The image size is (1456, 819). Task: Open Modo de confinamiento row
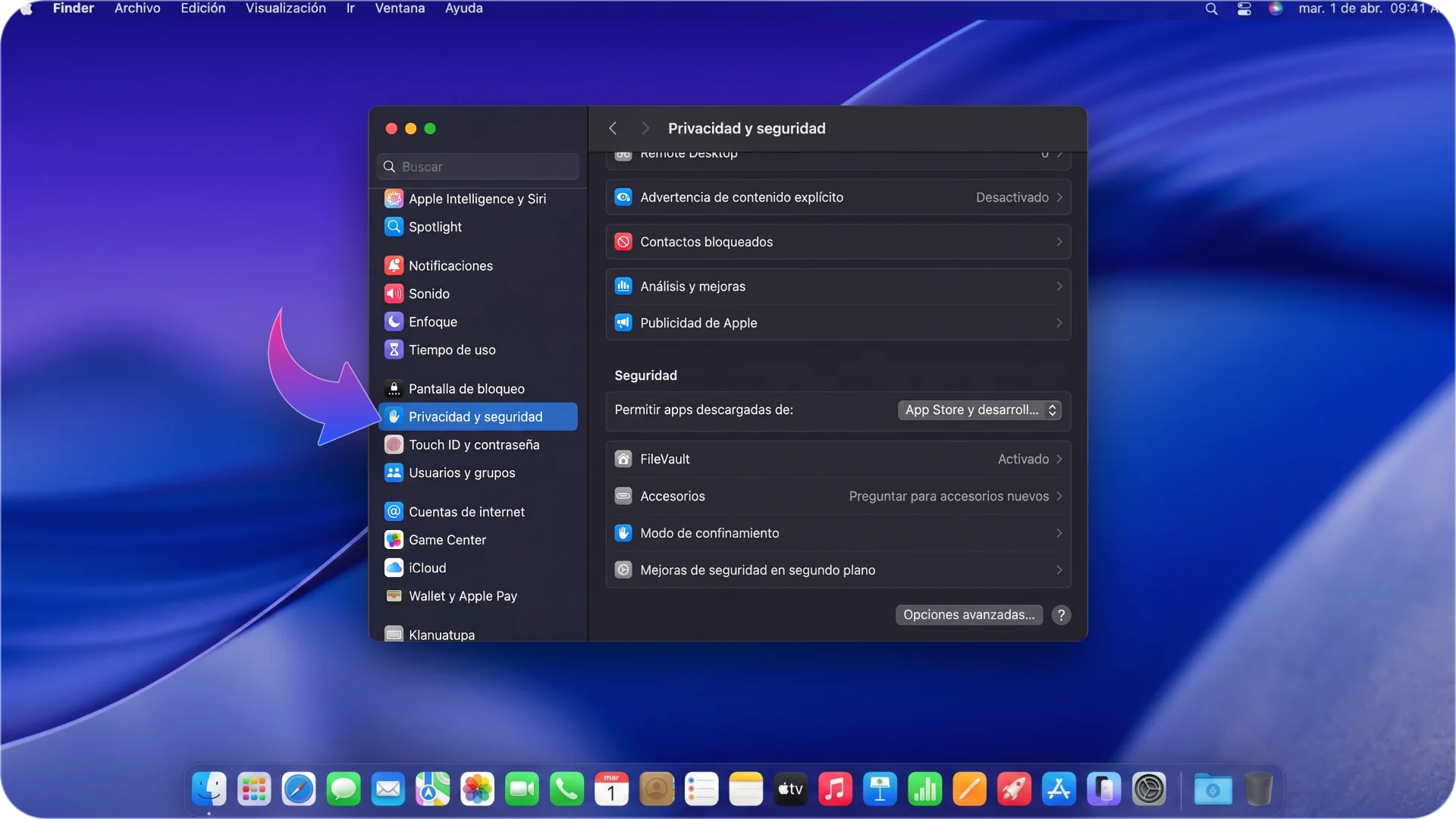[x=838, y=533]
